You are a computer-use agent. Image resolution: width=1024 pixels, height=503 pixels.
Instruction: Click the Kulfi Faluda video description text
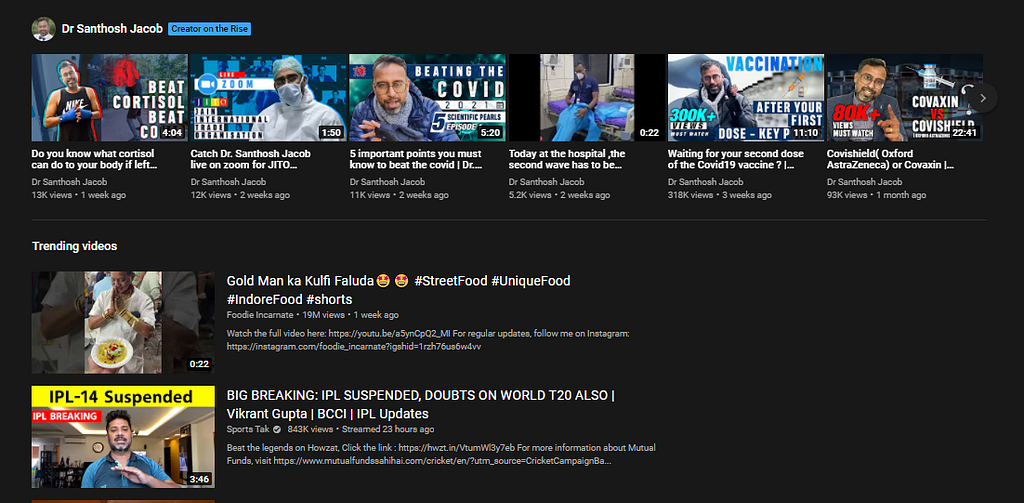(x=428, y=340)
